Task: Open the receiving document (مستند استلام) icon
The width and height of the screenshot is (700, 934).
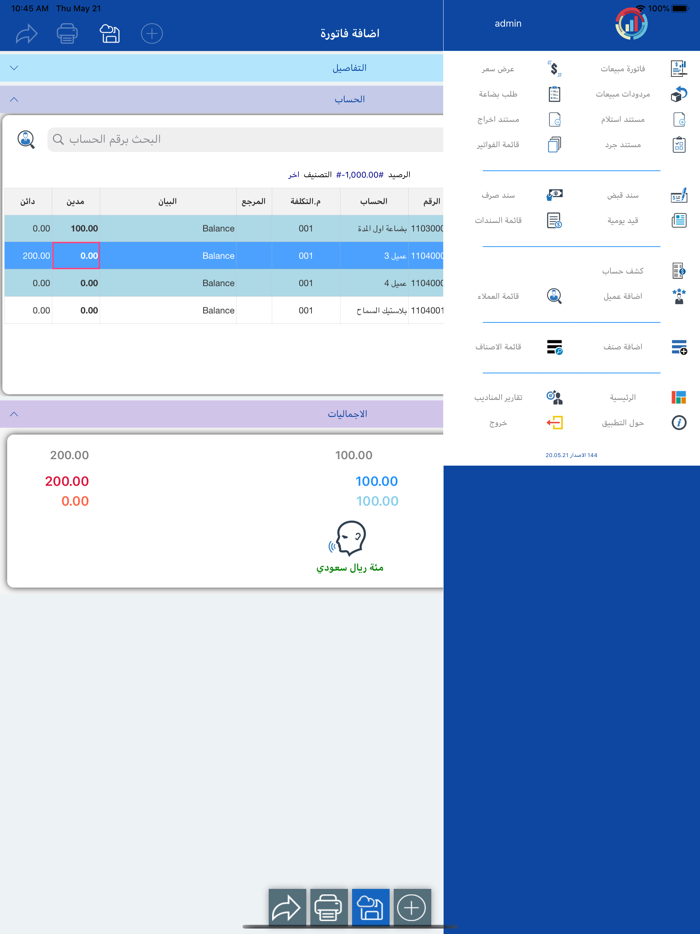Action: click(x=679, y=120)
